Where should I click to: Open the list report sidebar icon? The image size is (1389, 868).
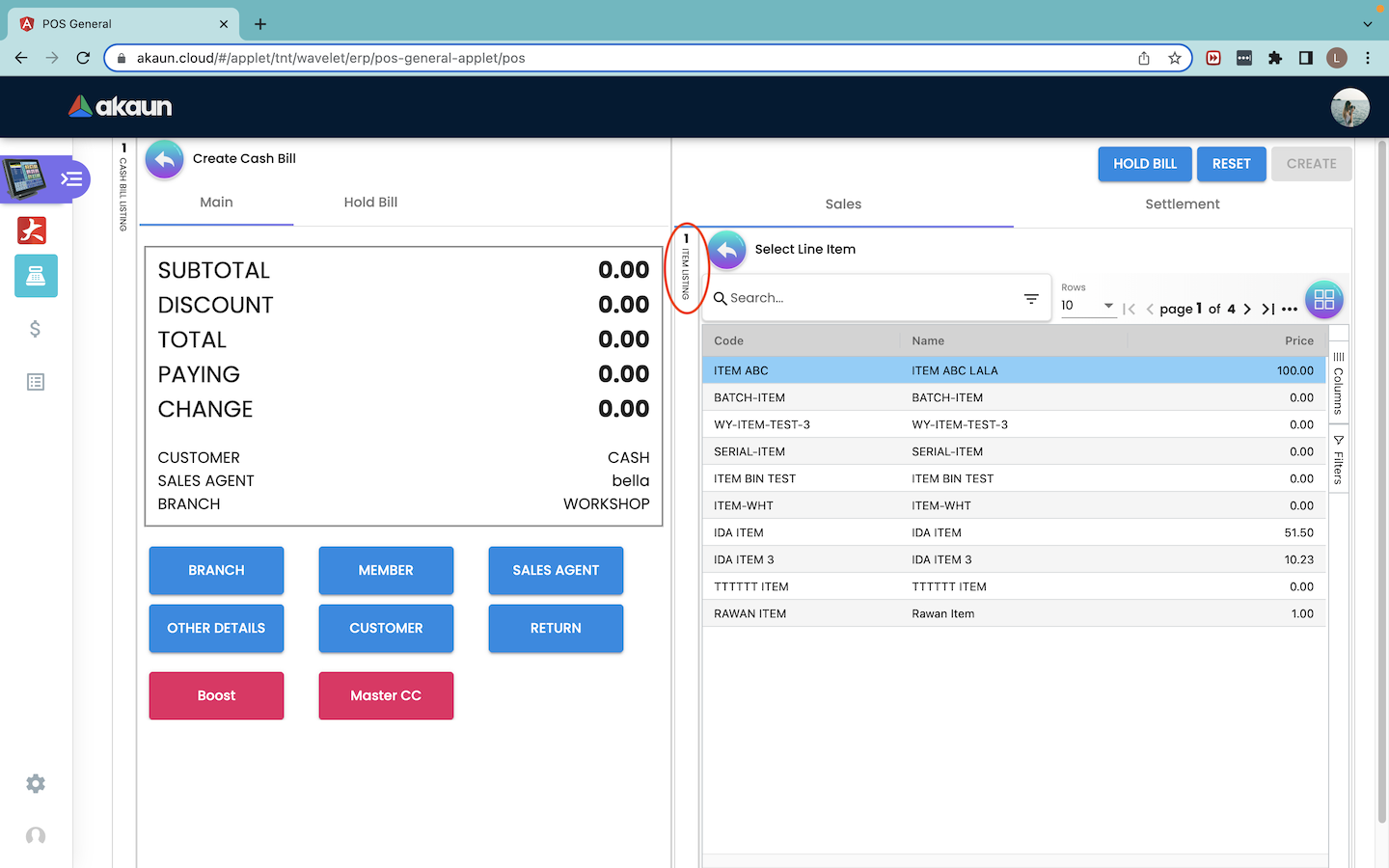(36, 383)
